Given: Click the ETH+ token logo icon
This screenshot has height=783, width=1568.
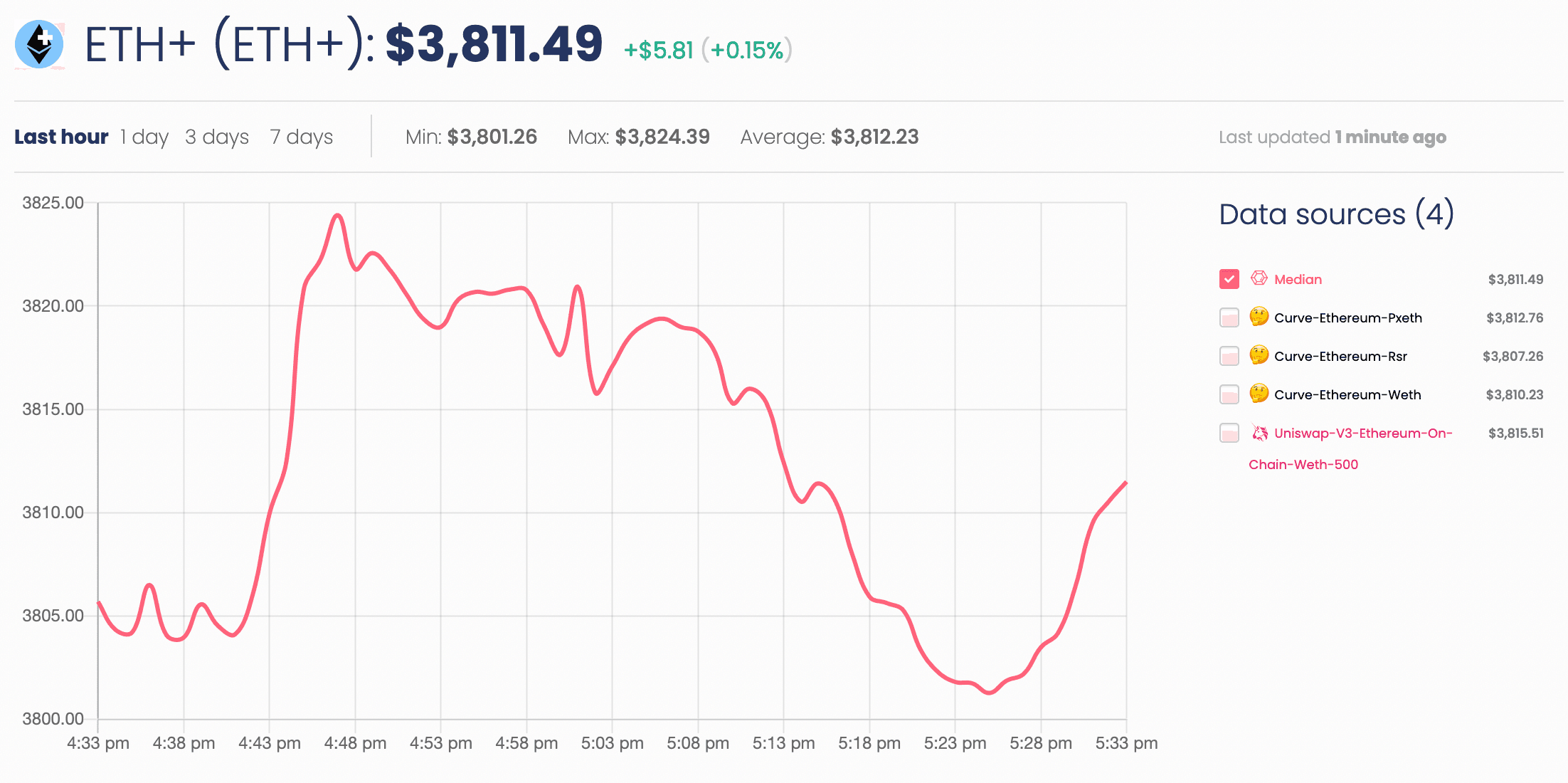Looking at the screenshot, I should coord(39,44).
